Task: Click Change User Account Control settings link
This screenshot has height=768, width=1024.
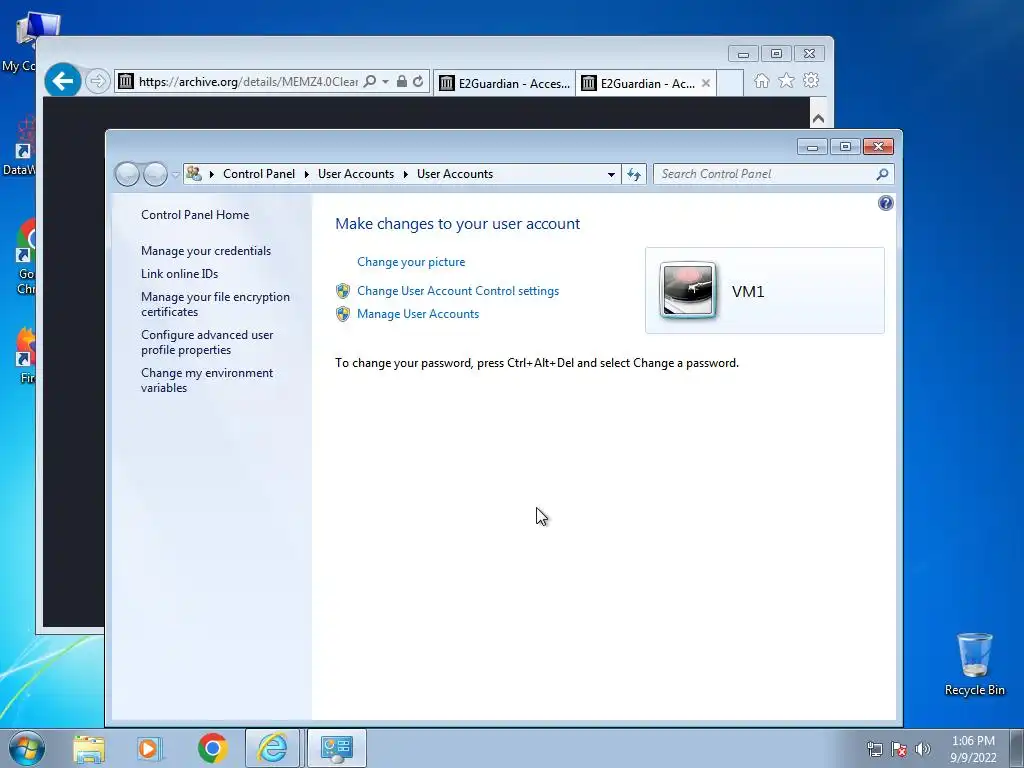Action: pos(458,291)
